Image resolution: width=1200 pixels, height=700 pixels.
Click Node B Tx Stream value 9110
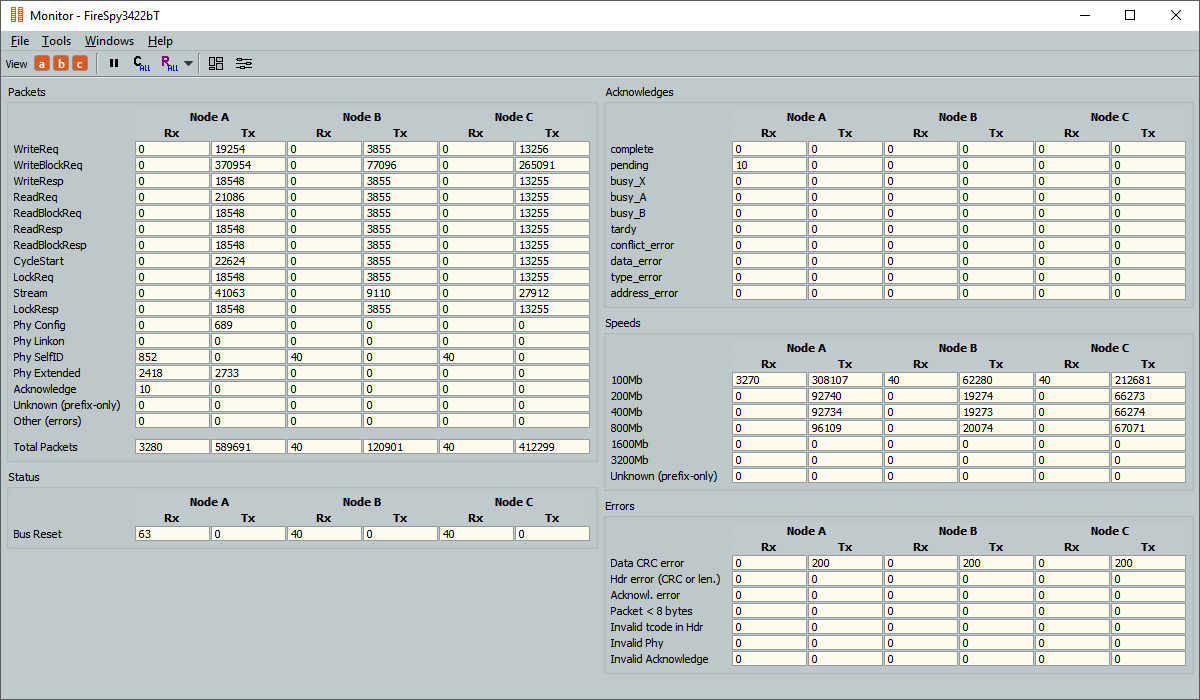click(400, 293)
